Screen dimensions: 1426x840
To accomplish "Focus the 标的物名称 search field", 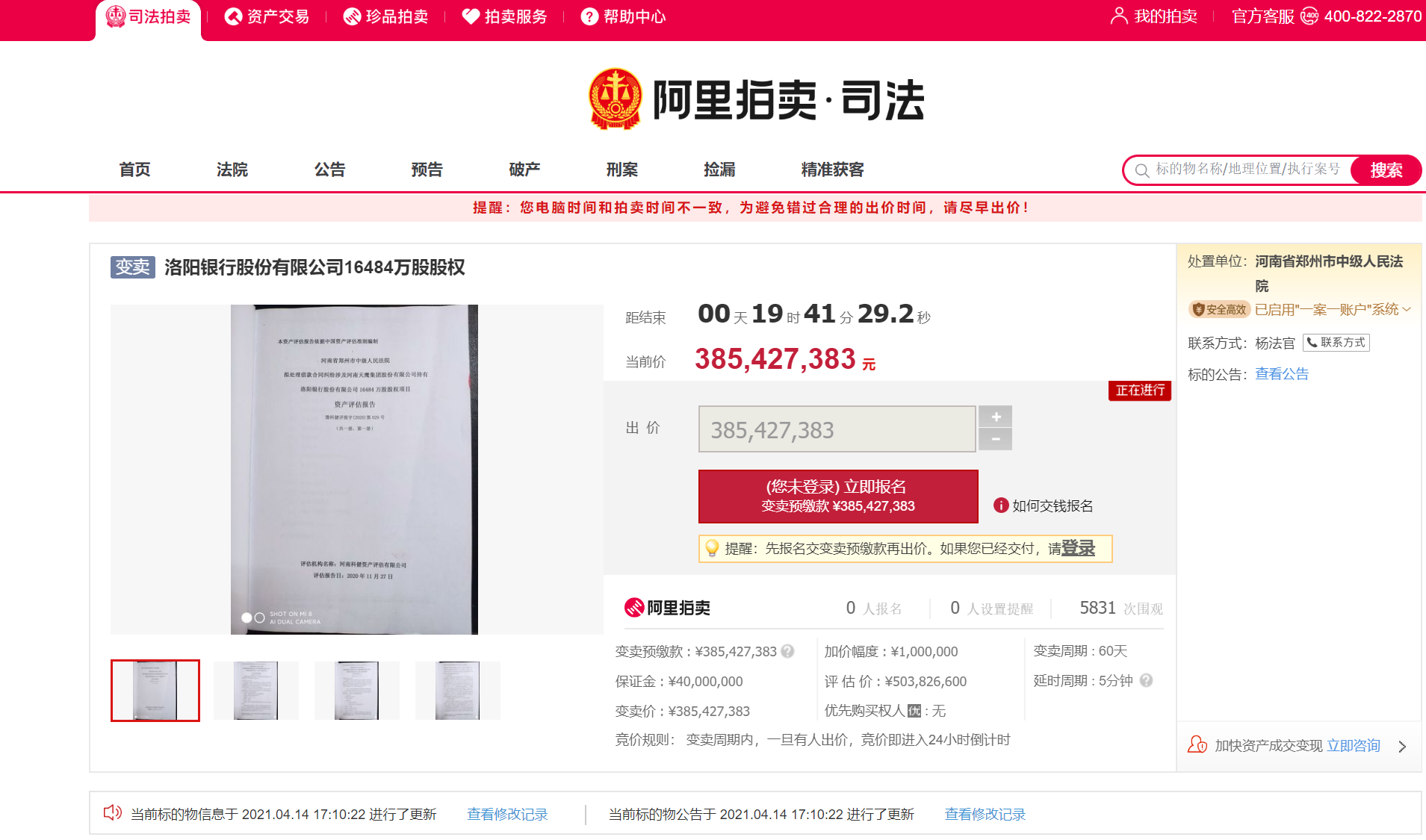I will click(x=1249, y=169).
